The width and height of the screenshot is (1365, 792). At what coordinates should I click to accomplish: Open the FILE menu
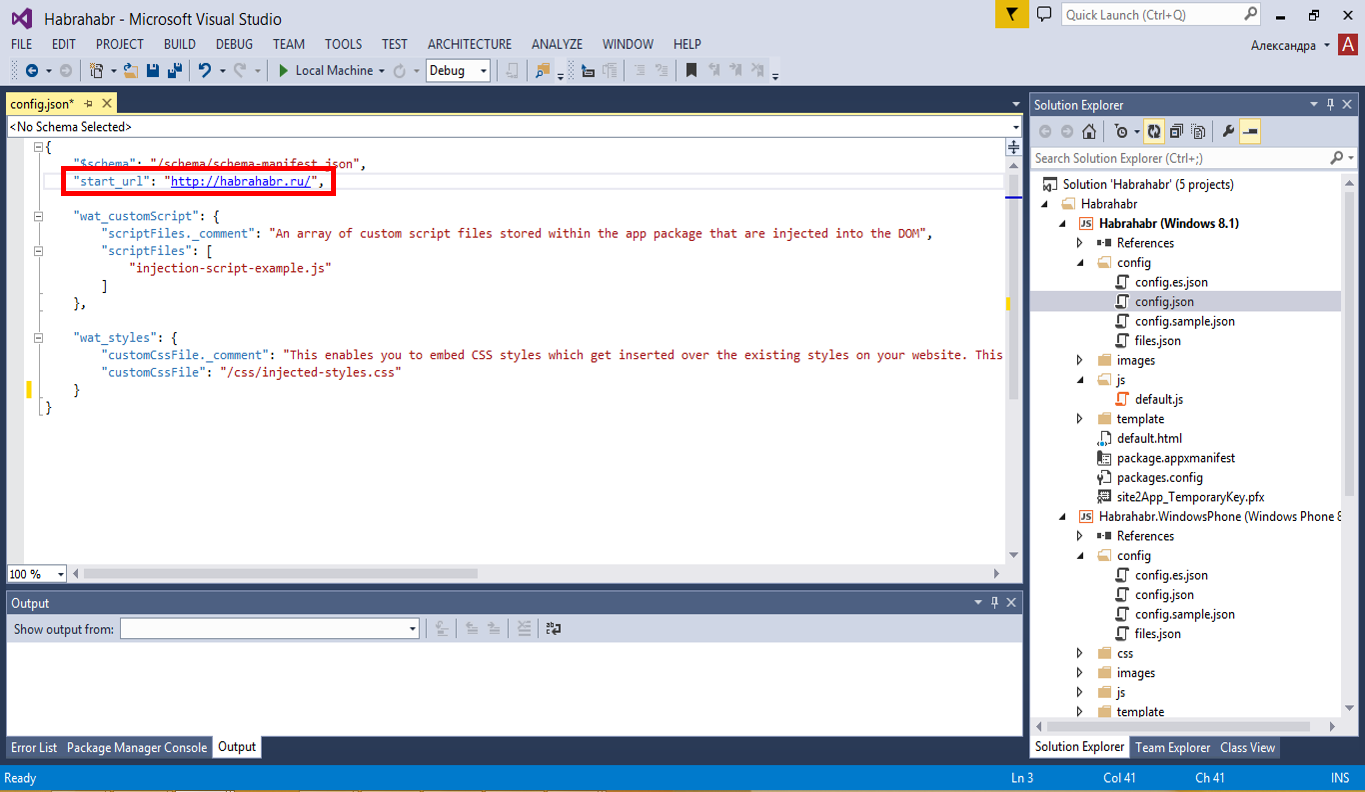(21, 44)
